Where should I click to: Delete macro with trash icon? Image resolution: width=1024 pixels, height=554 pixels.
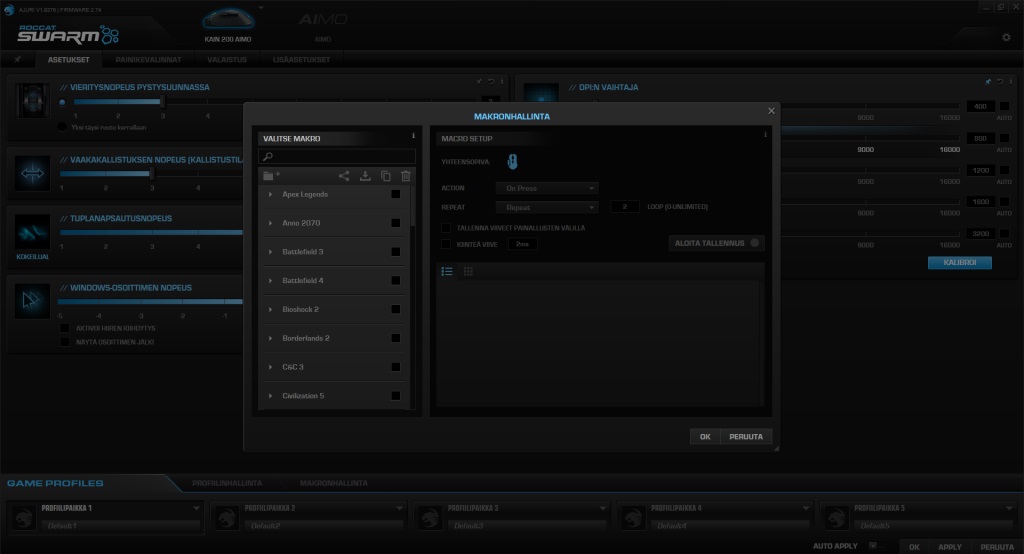tap(406, 176)
